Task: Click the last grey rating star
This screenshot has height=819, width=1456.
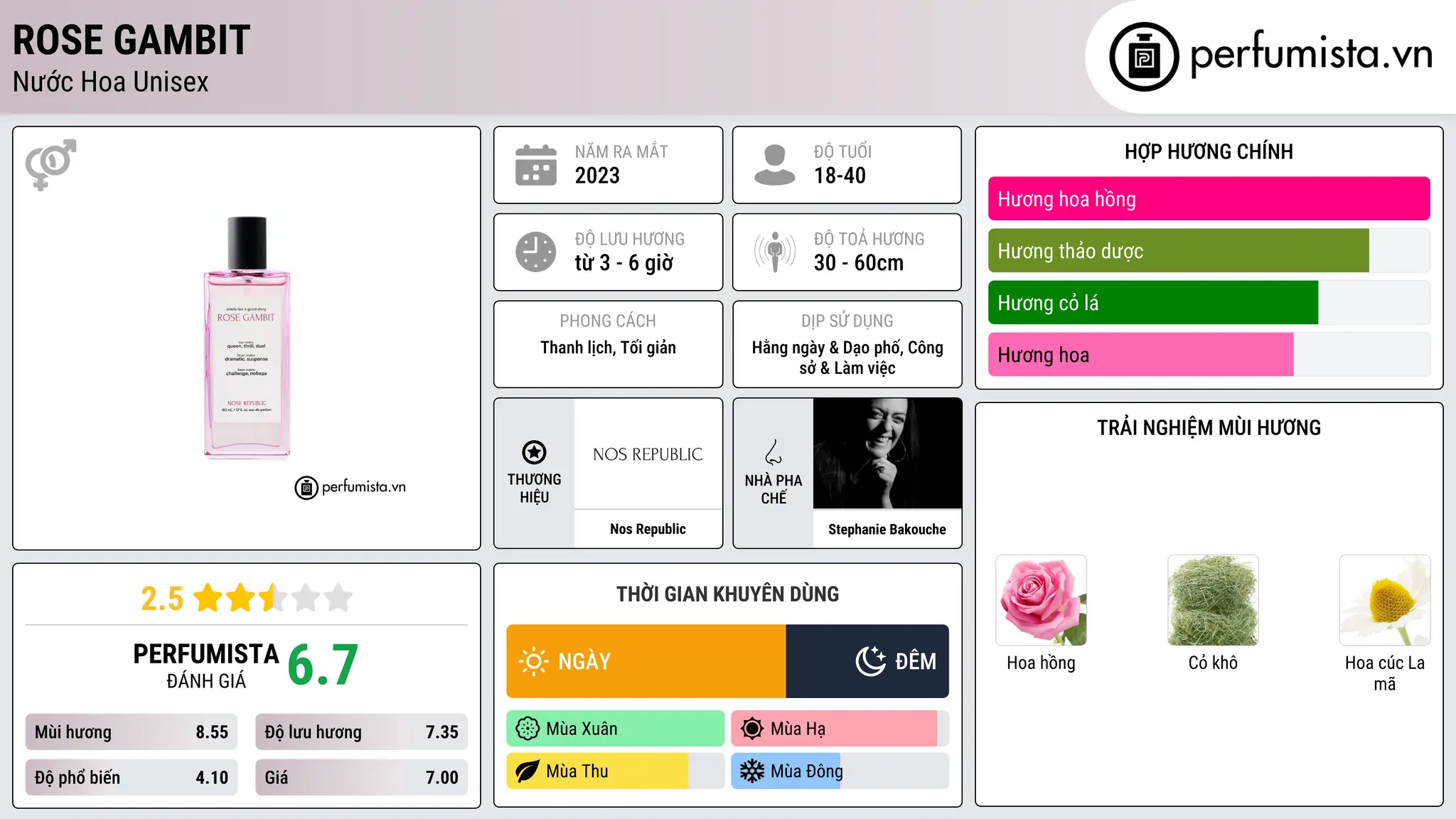Action: coord(338,598)
